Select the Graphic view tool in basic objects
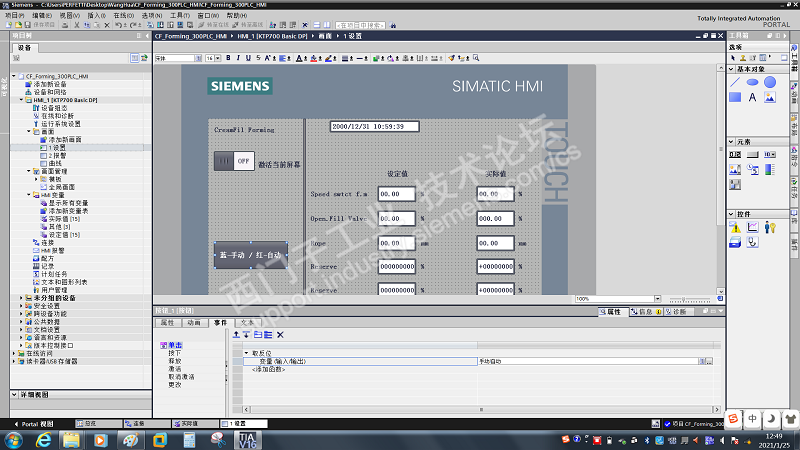The image size is (800, 450). click(x=770, y=97)
